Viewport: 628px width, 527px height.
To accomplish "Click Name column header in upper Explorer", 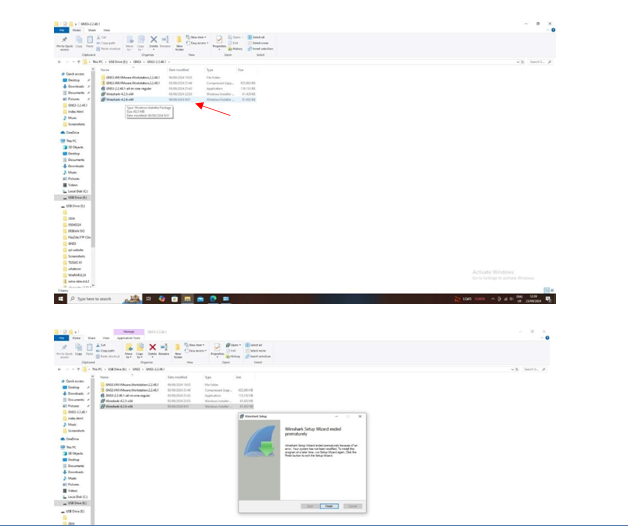I will point(105,70).
